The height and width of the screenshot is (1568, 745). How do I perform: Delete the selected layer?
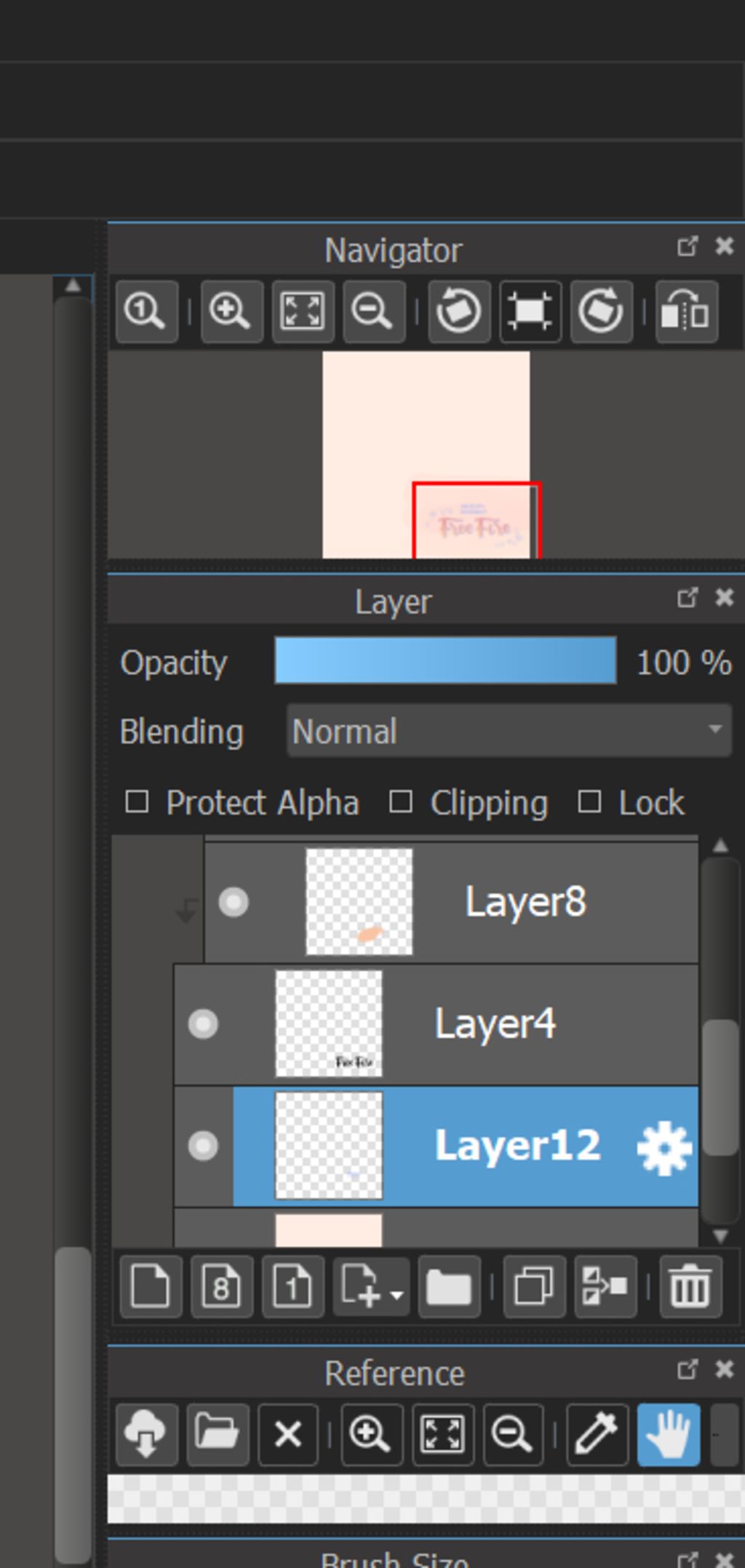point(690,1286)
